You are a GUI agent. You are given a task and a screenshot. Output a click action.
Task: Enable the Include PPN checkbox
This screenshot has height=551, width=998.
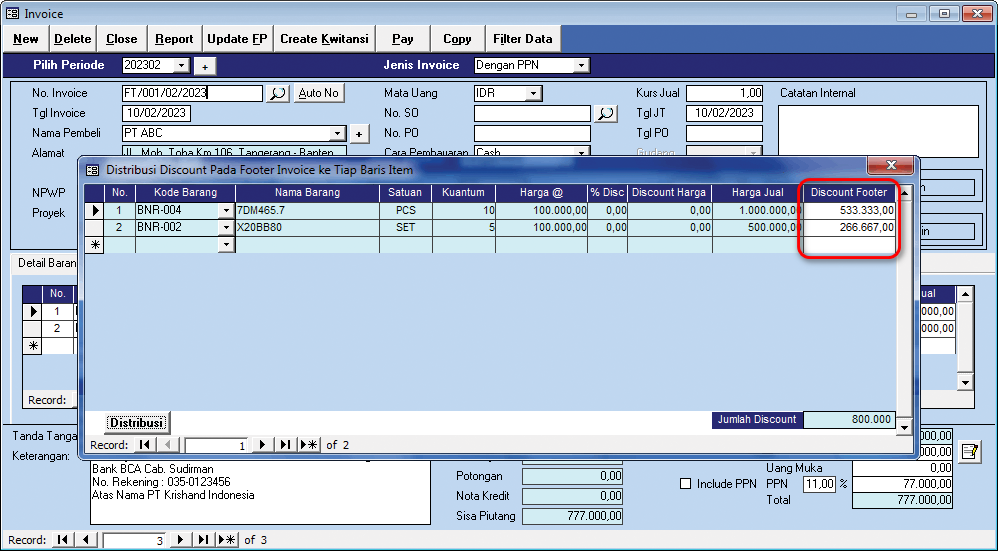685,484
